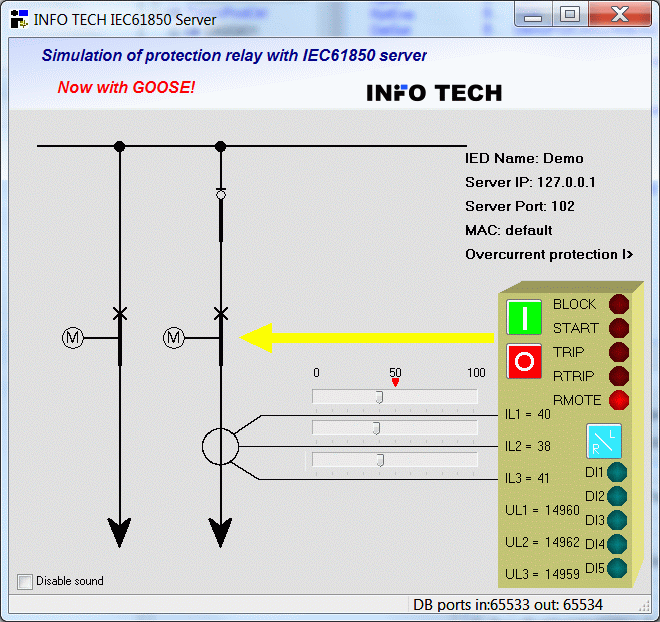Click the left feeder downward arrow

tap(120, 532)
